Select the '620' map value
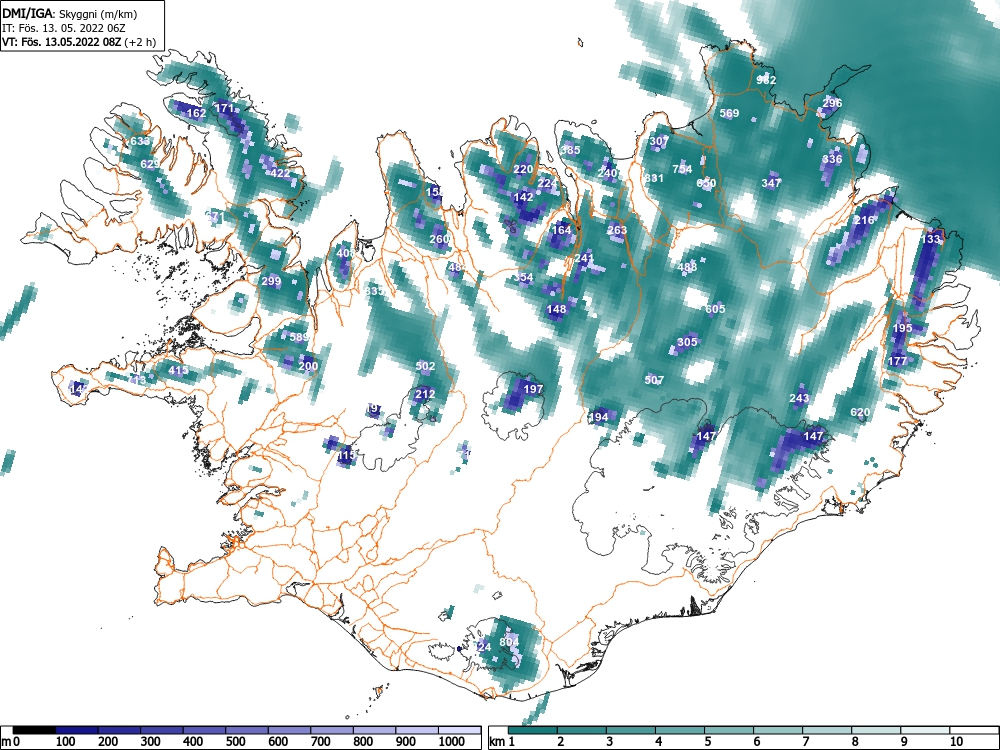Screen dimensions: 1000x750 (x=860, y=412)
